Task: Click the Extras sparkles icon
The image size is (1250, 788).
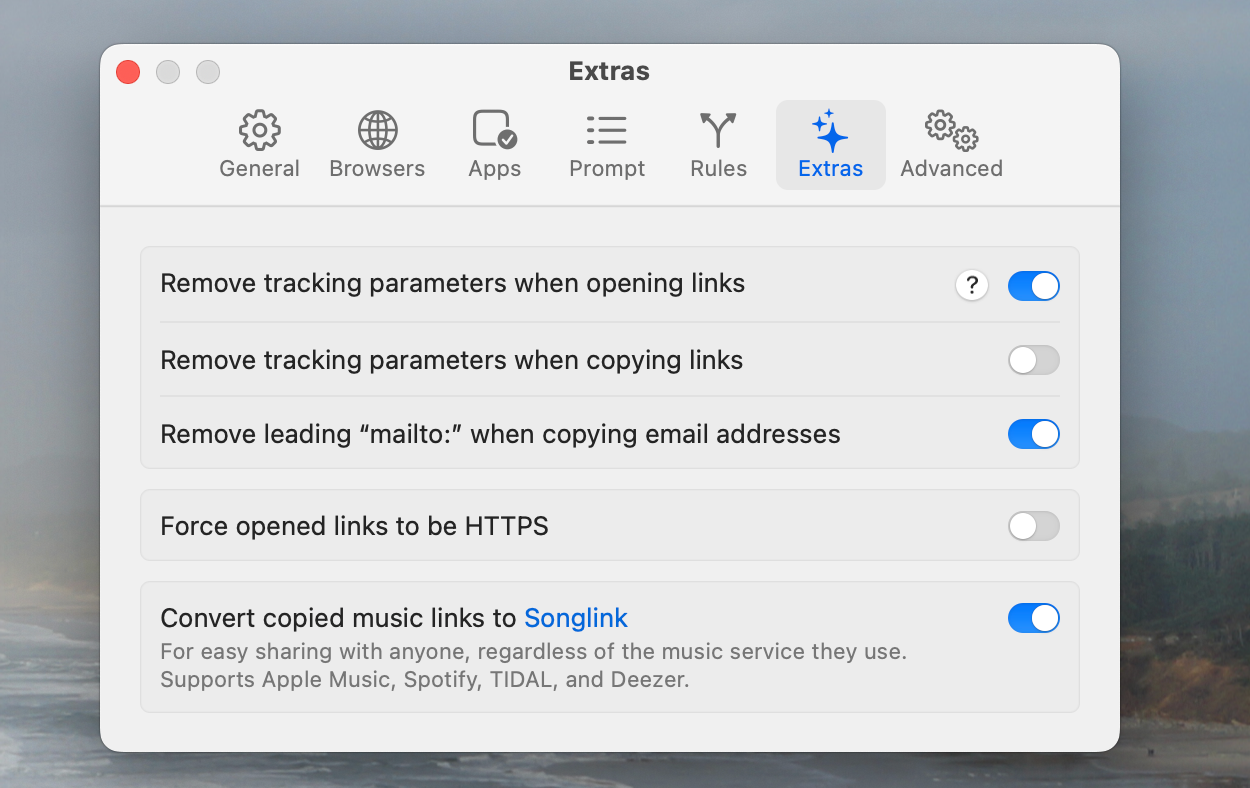Action: [x=830, y=131]
